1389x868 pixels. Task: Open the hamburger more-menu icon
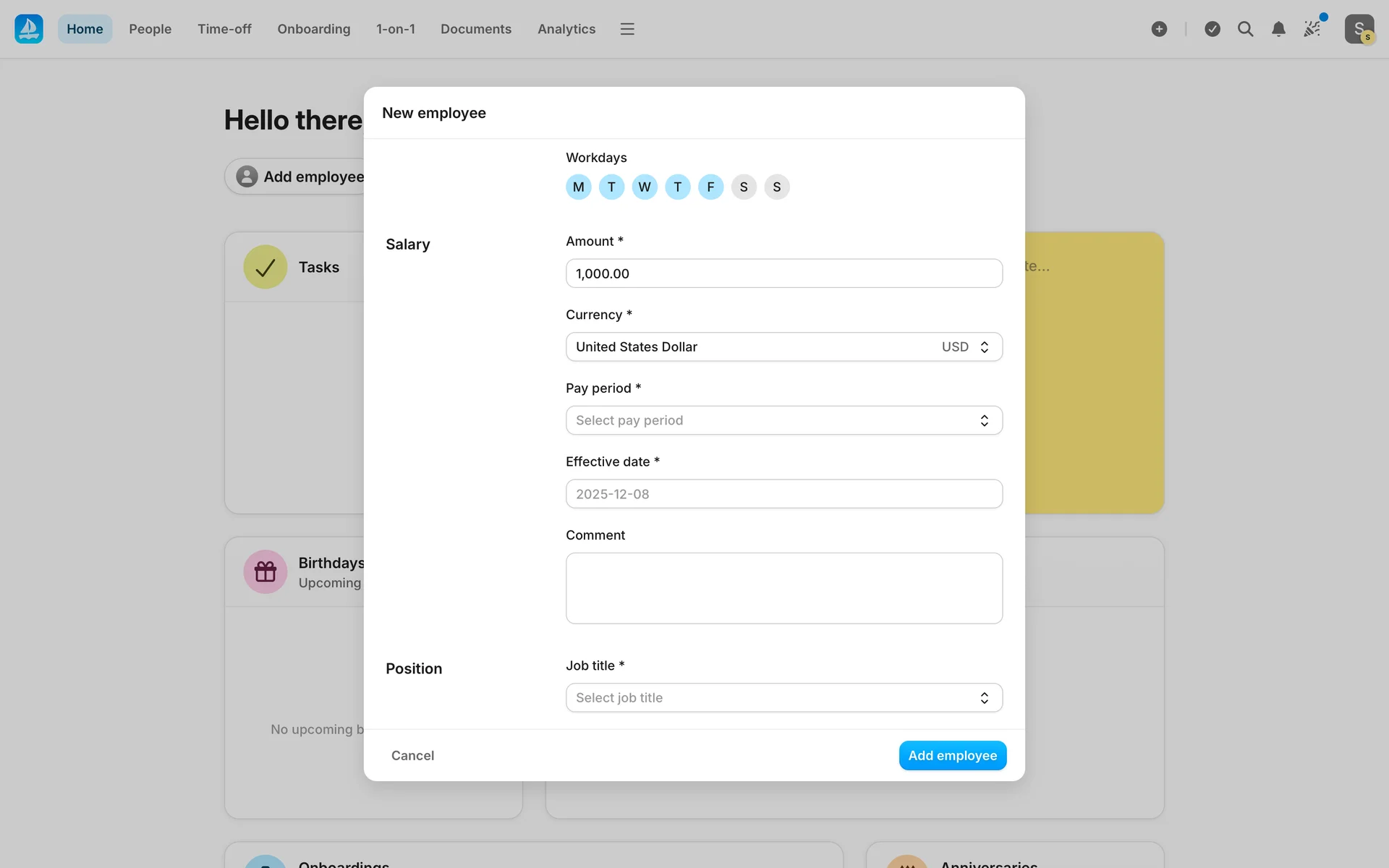(x=627, y=29)
